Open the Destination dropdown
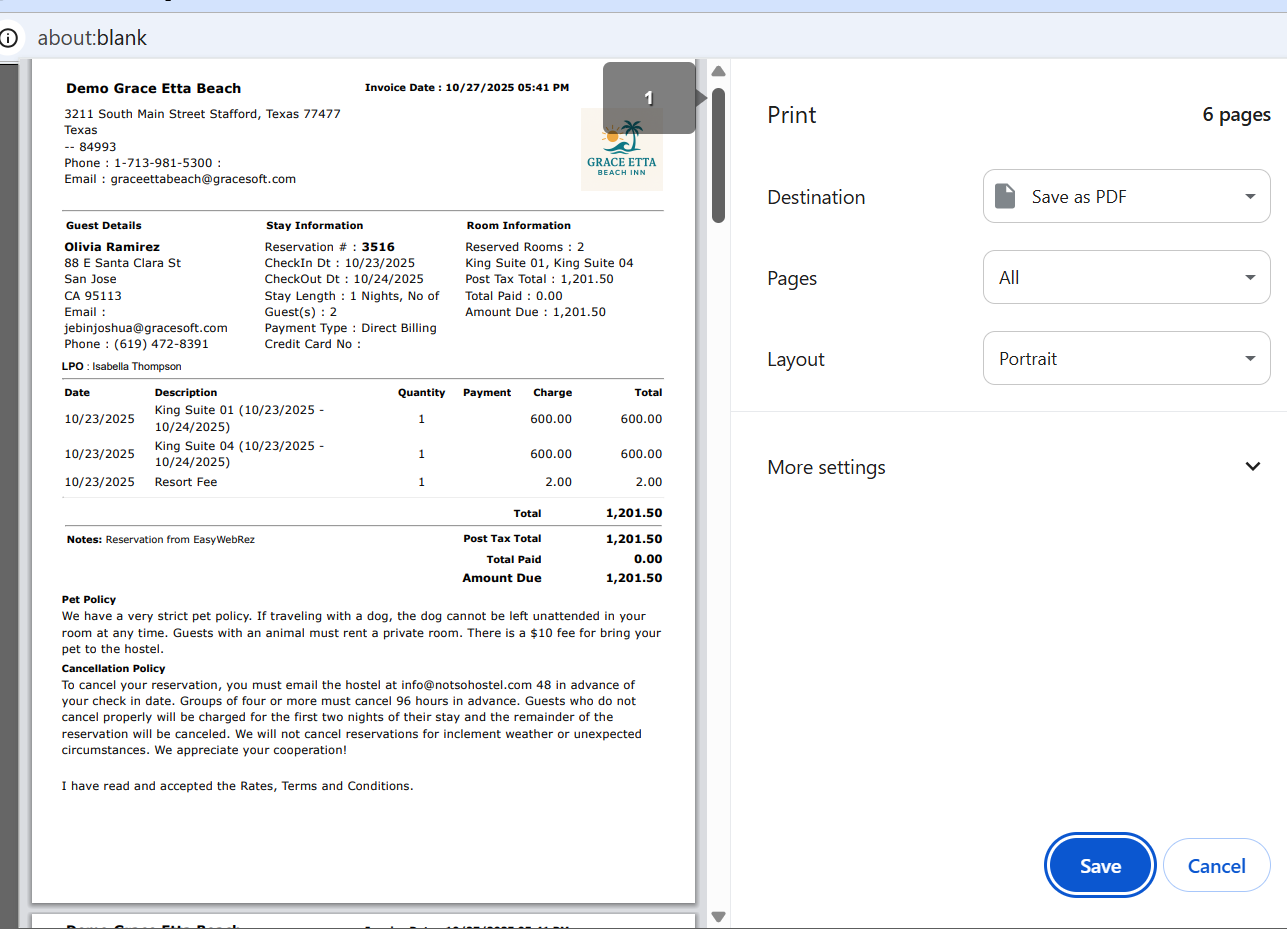1287x929 pixels. [x=1127, y=196]
